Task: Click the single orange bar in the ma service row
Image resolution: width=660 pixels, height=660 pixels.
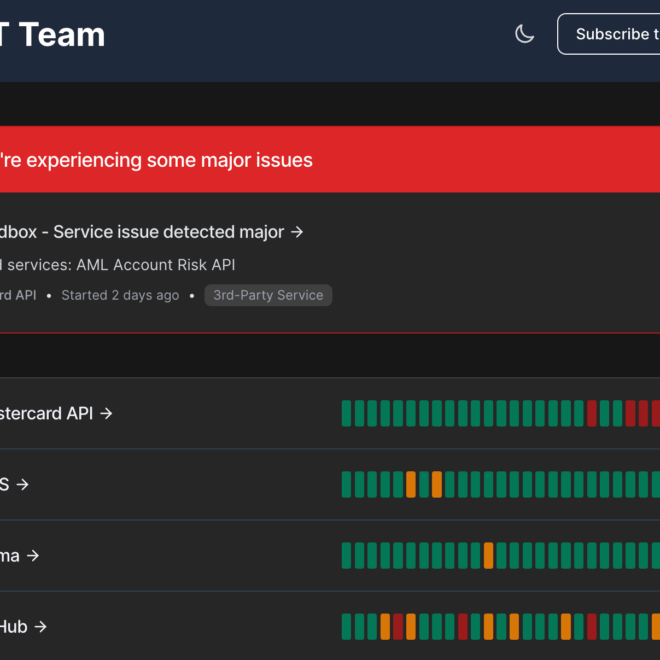Action: [488, 556]
